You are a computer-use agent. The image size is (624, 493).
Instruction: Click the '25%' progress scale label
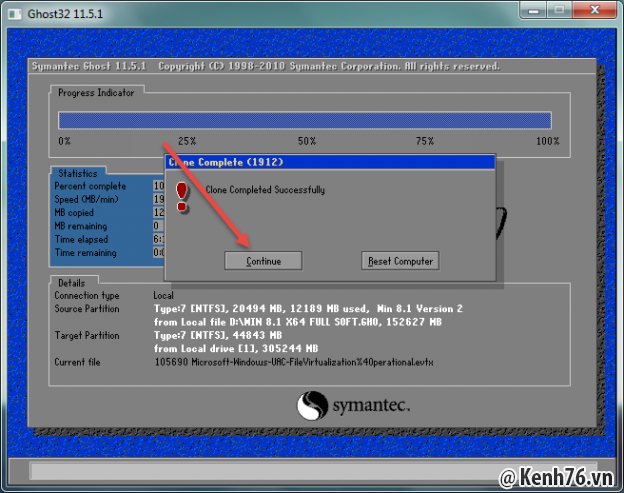click(187, 141)
